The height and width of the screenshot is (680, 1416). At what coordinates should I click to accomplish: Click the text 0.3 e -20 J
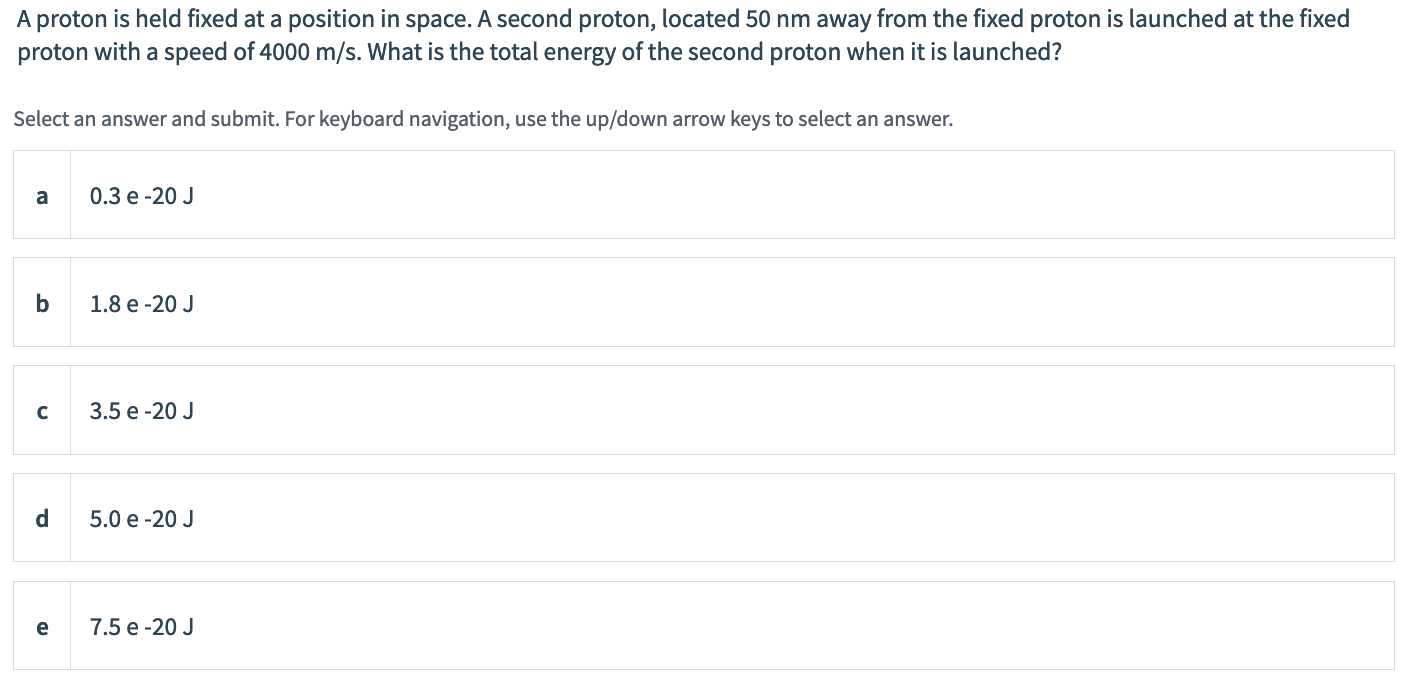coord(140,196)
